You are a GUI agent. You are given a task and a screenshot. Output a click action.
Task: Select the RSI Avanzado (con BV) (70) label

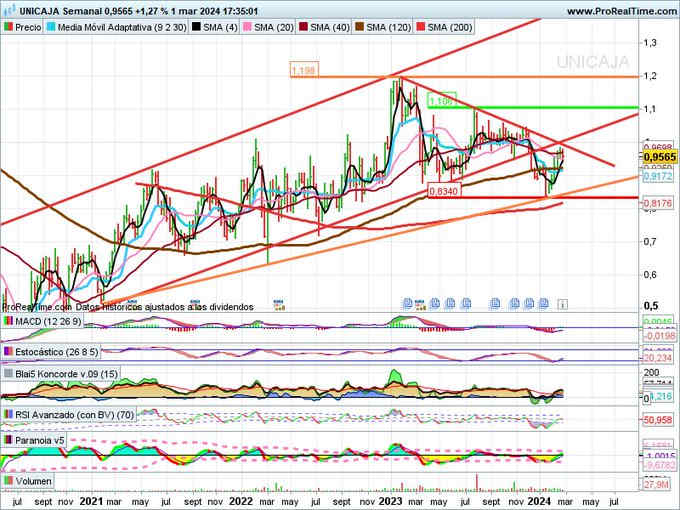click(x=75, y=415)
